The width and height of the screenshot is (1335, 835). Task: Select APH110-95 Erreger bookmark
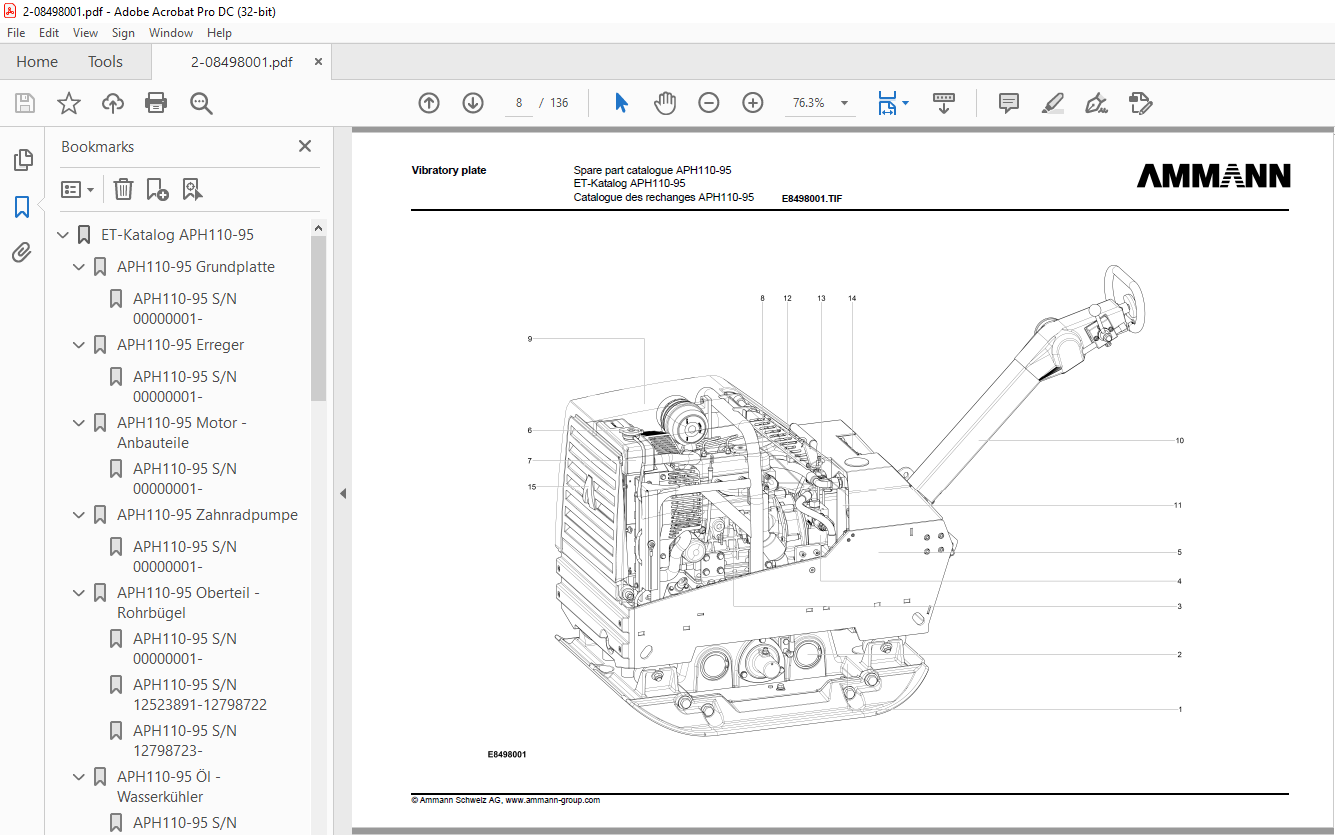pyautogui.click(x=180, y=345)
